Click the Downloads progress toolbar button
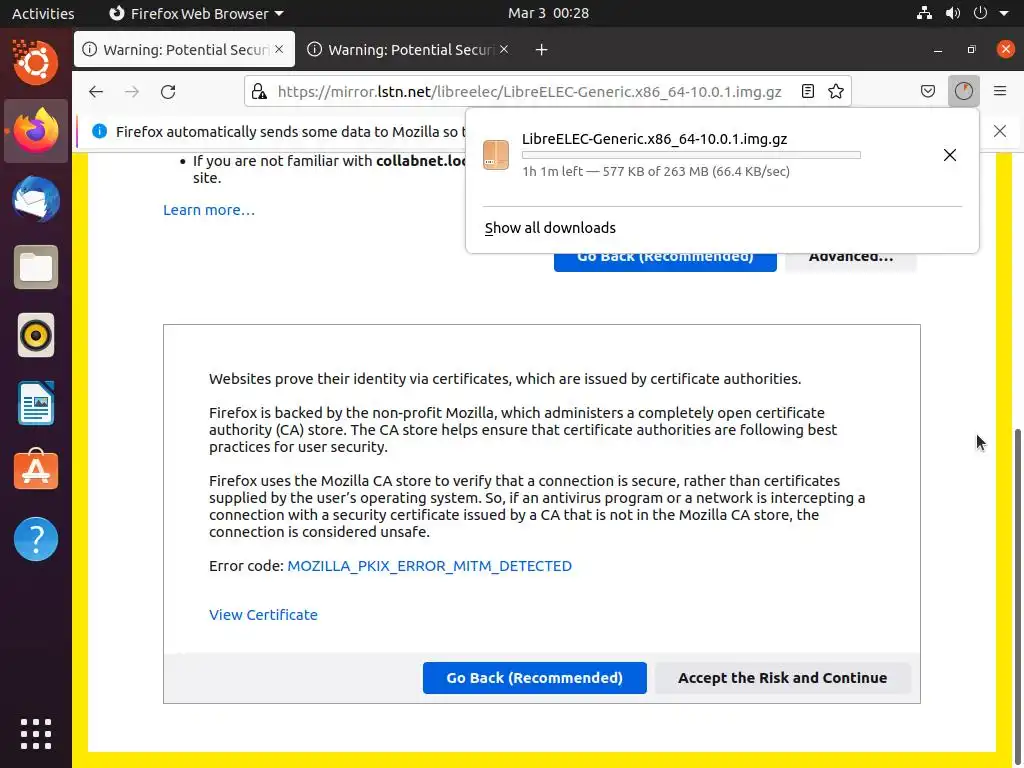 [x=963, y=91]
